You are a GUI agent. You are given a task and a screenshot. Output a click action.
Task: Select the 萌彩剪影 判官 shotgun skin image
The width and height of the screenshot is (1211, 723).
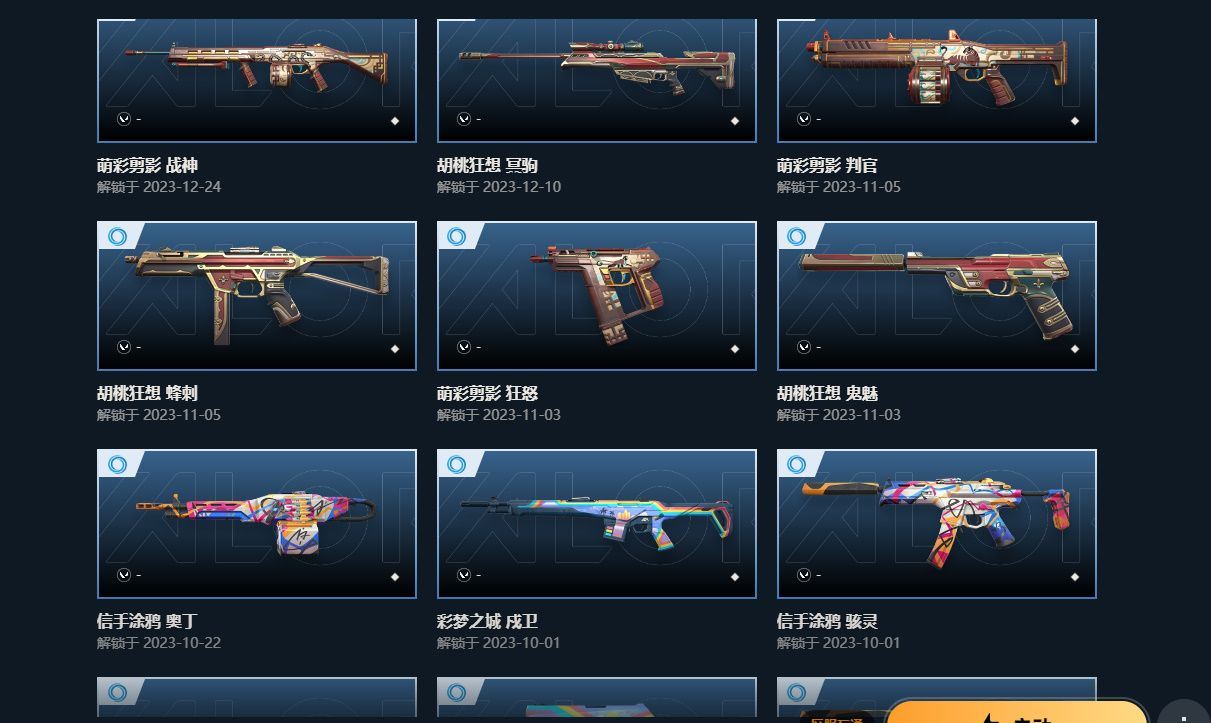(937, 80)
